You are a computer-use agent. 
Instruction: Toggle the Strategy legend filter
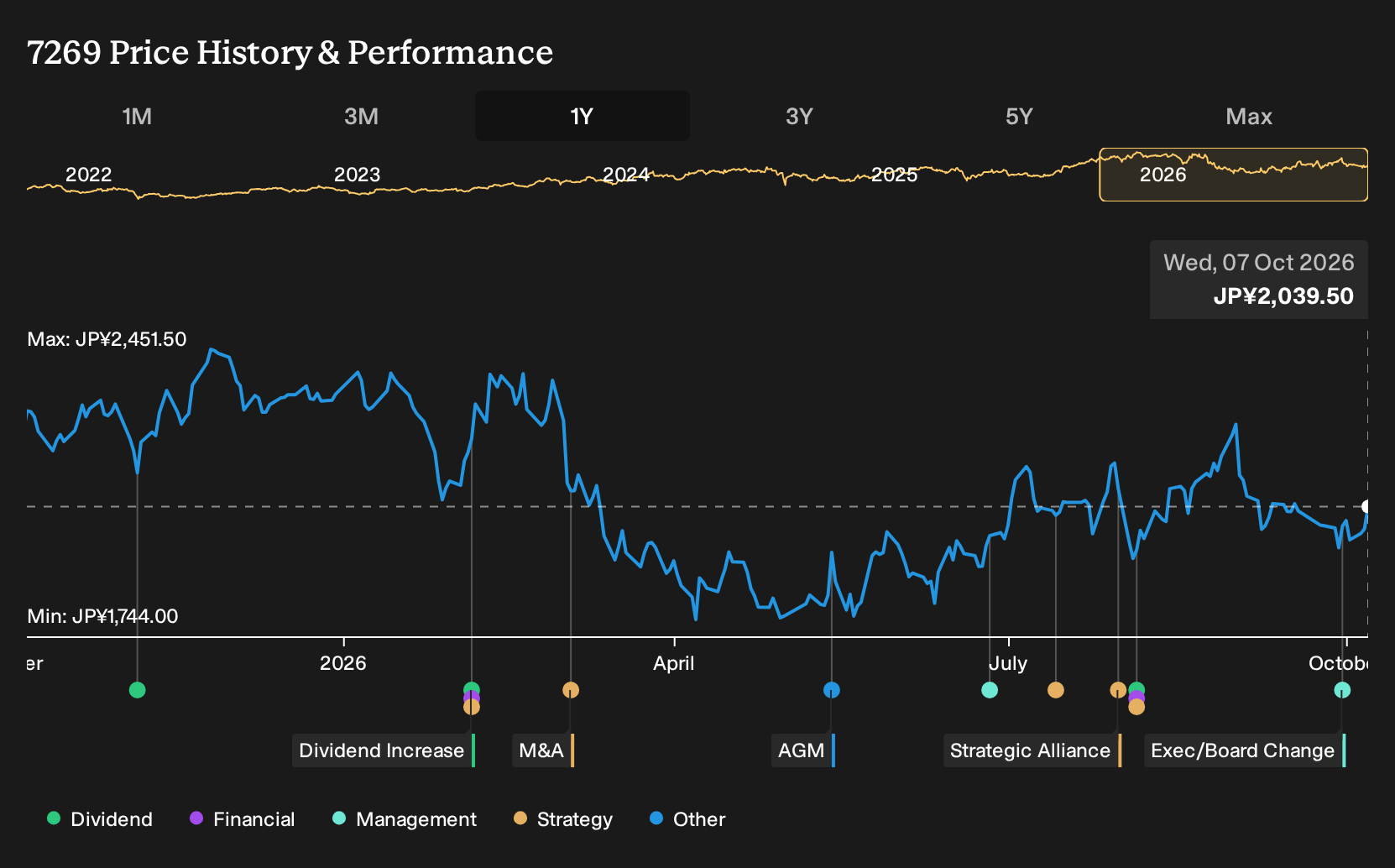(x=563, y=819)
